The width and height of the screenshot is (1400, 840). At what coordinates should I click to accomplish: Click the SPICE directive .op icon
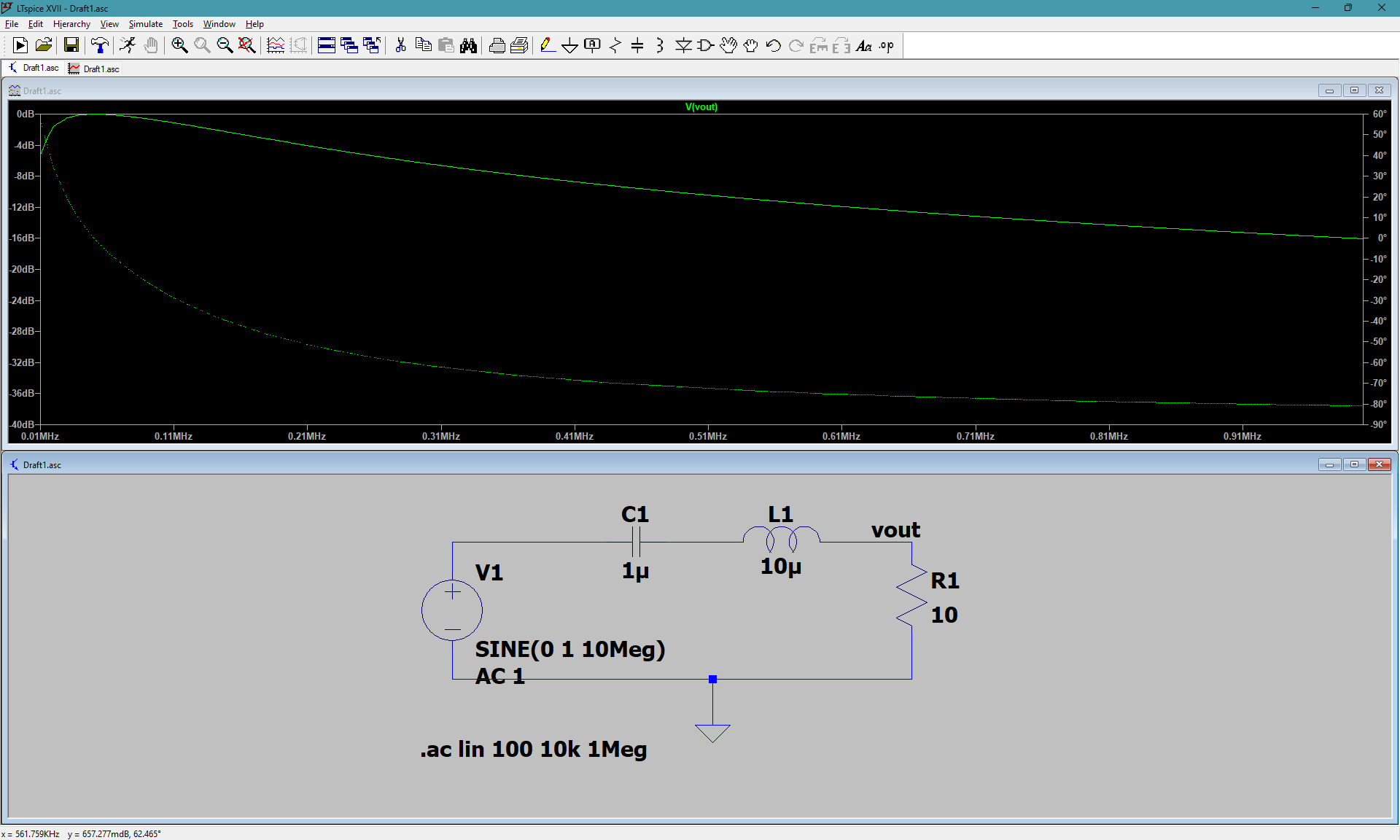[x=887, y=45]
